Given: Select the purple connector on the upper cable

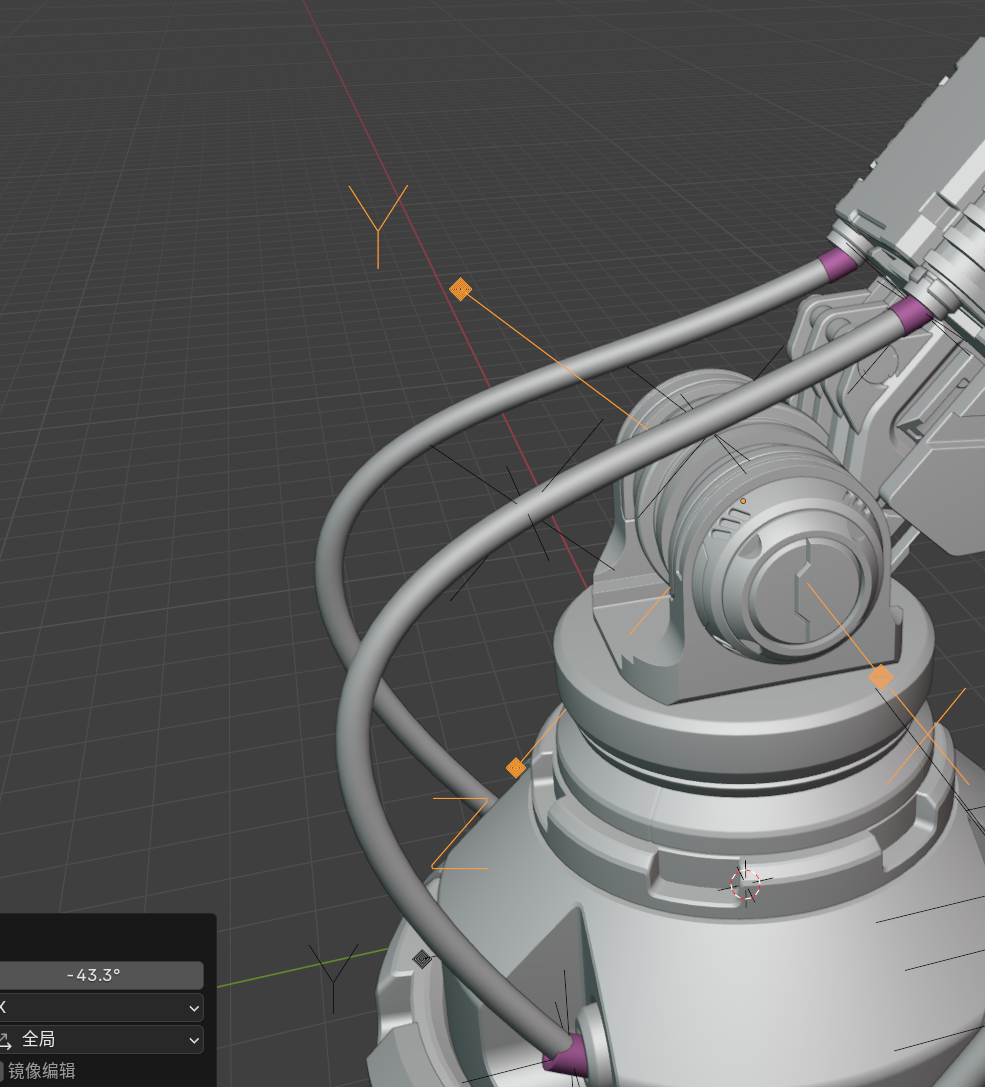Looking at the screenshot, I should 838,264.
